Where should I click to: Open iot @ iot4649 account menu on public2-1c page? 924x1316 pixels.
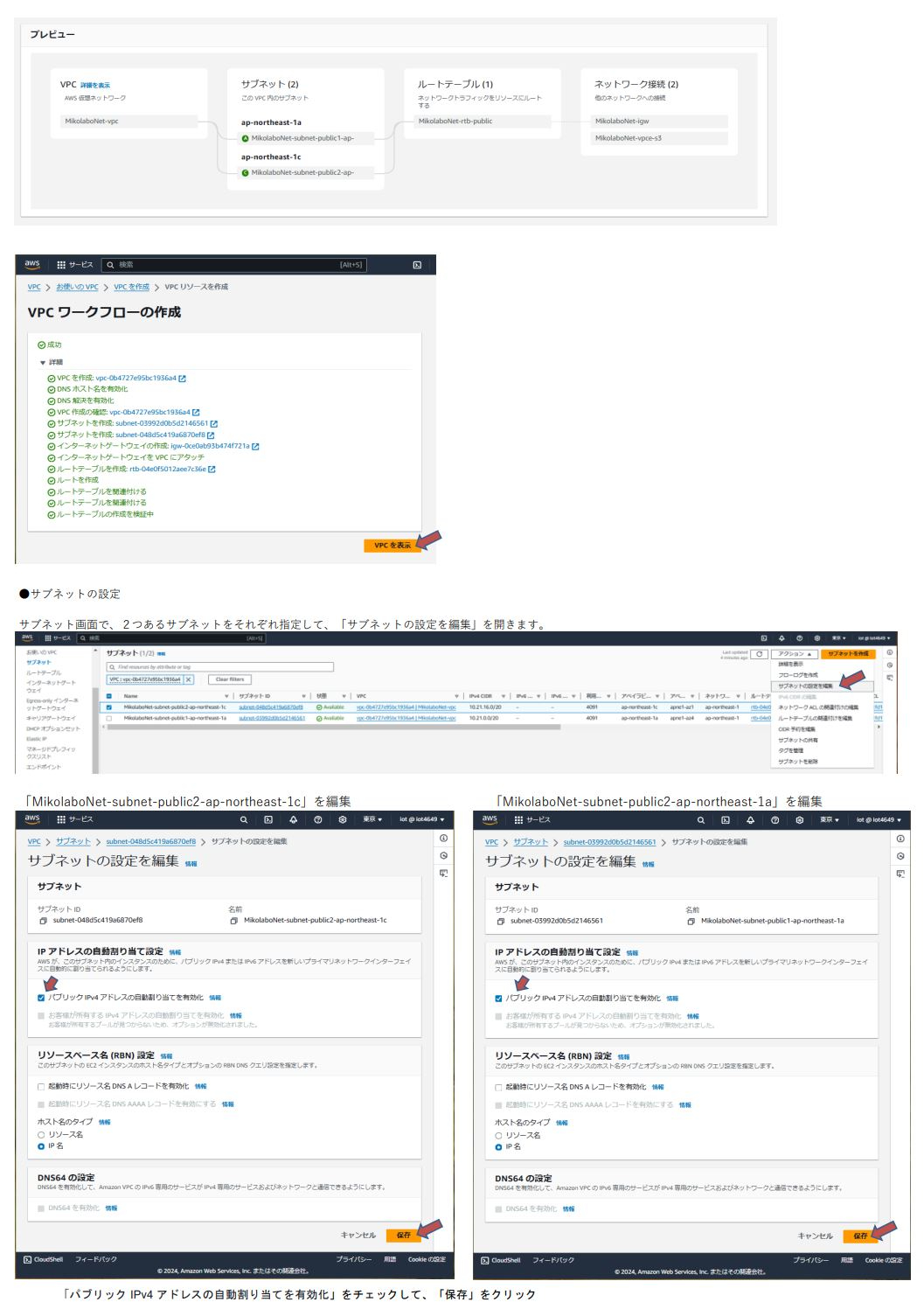[x=422, y=820]
